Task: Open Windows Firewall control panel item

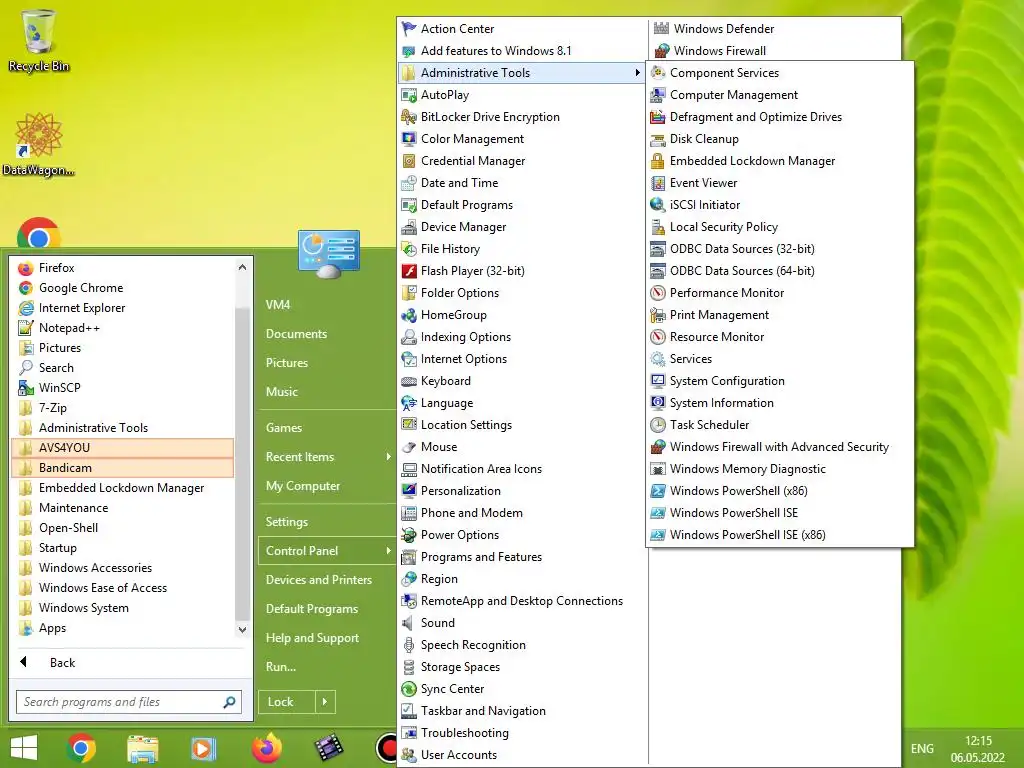Action: [x=775, y=51]
